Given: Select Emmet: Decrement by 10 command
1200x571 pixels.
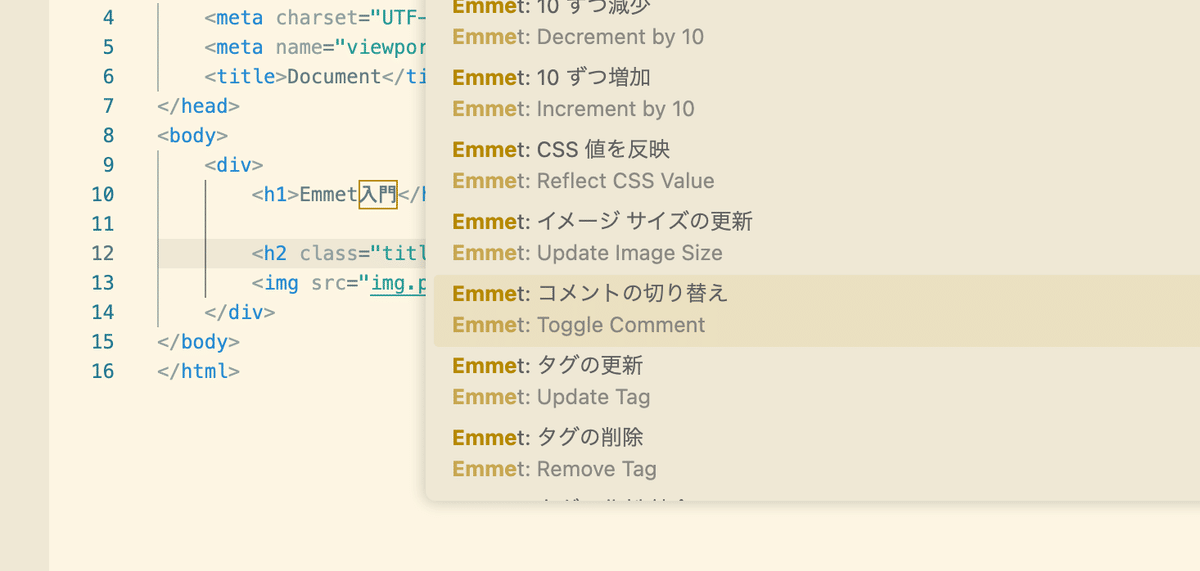Looking at the screenshot, I should pyautogui.click(x=816, y=21).
